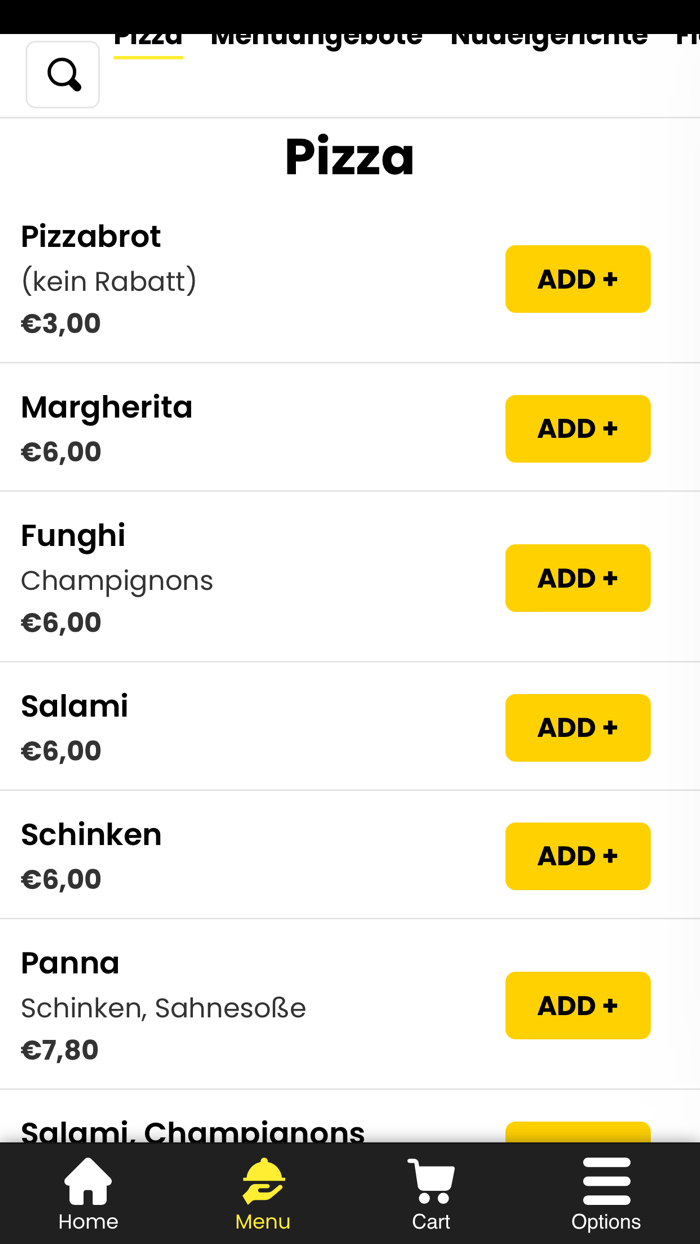The width and height of the screenshot is (700, 1244).
Task: Open the Menu serving dish icon
Action: point(263,1182)
